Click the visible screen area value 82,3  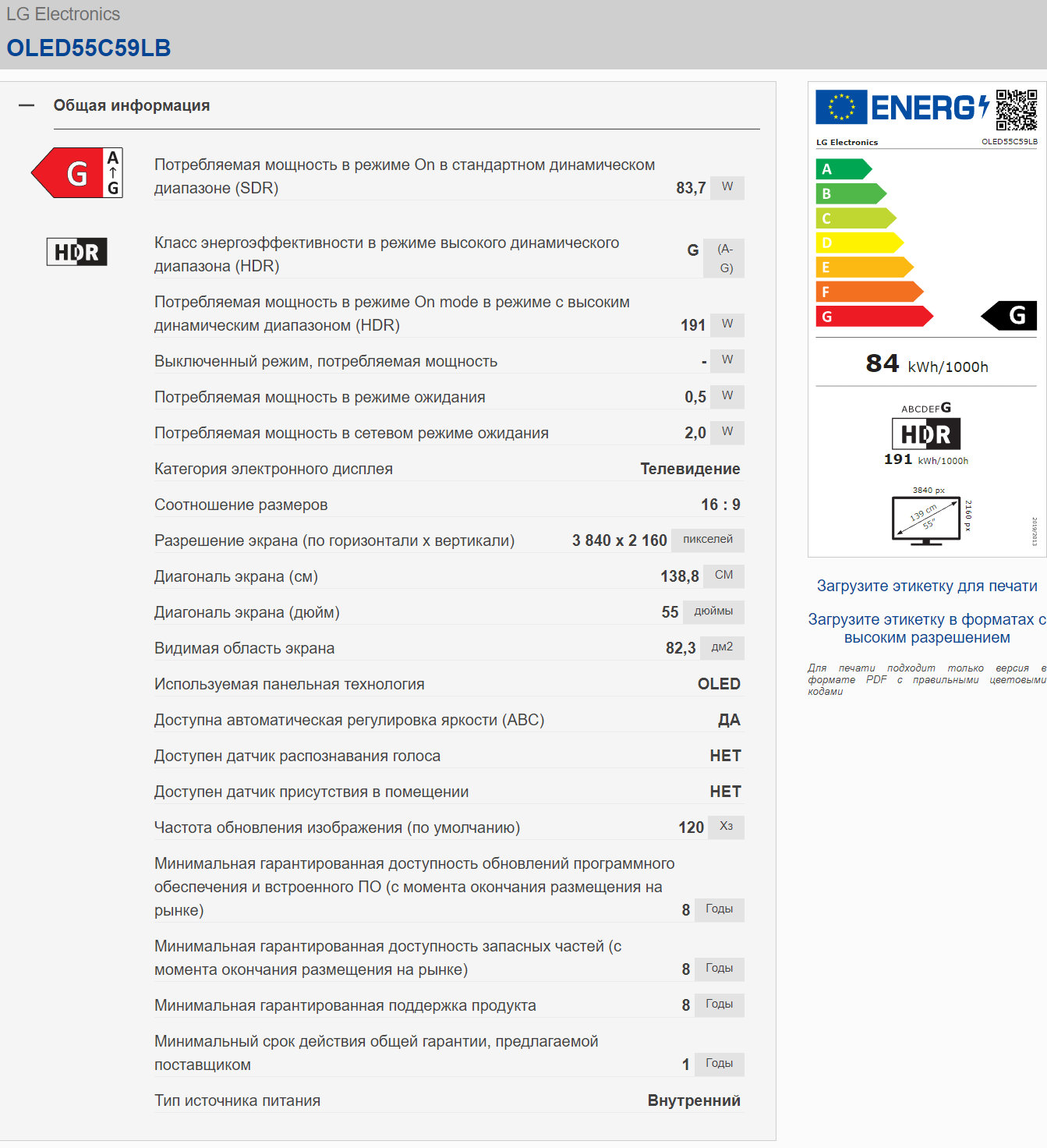coord(681,648)
